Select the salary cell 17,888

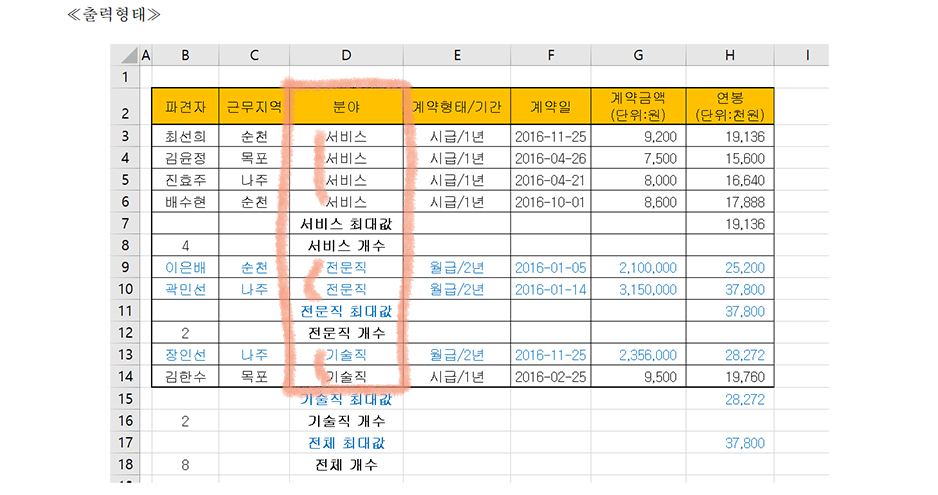[730, 202]
